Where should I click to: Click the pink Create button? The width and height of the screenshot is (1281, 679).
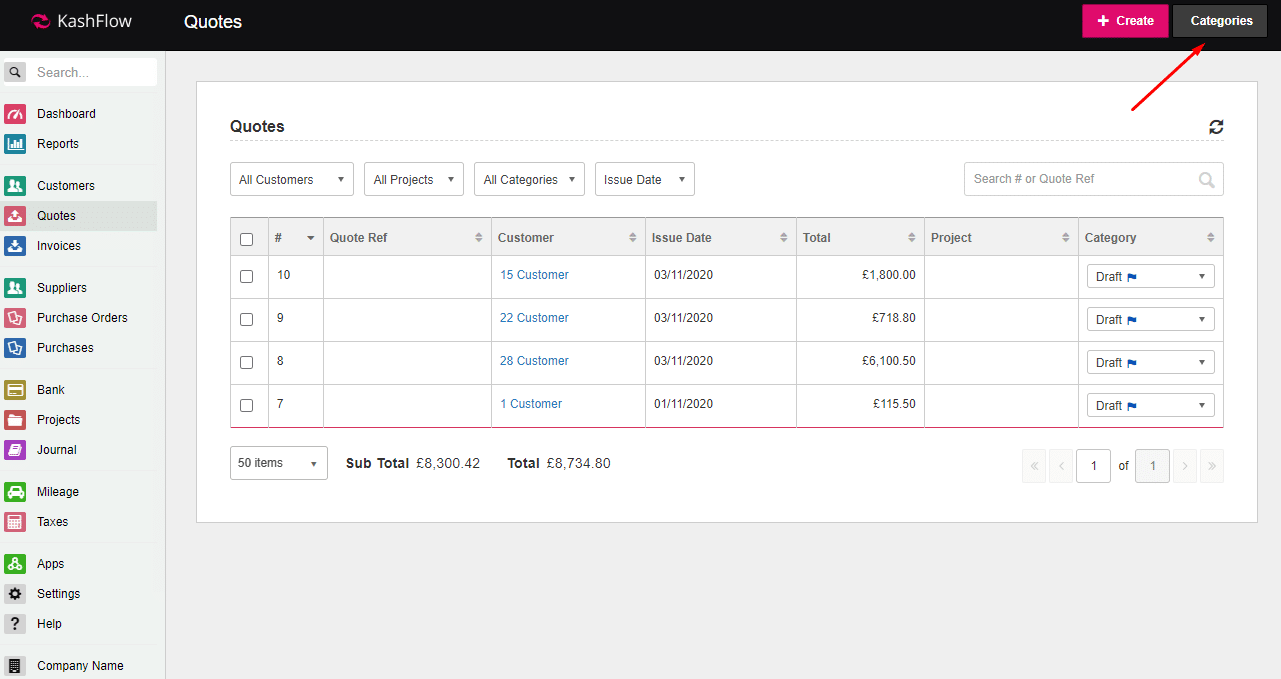[x=1124, y=21]
